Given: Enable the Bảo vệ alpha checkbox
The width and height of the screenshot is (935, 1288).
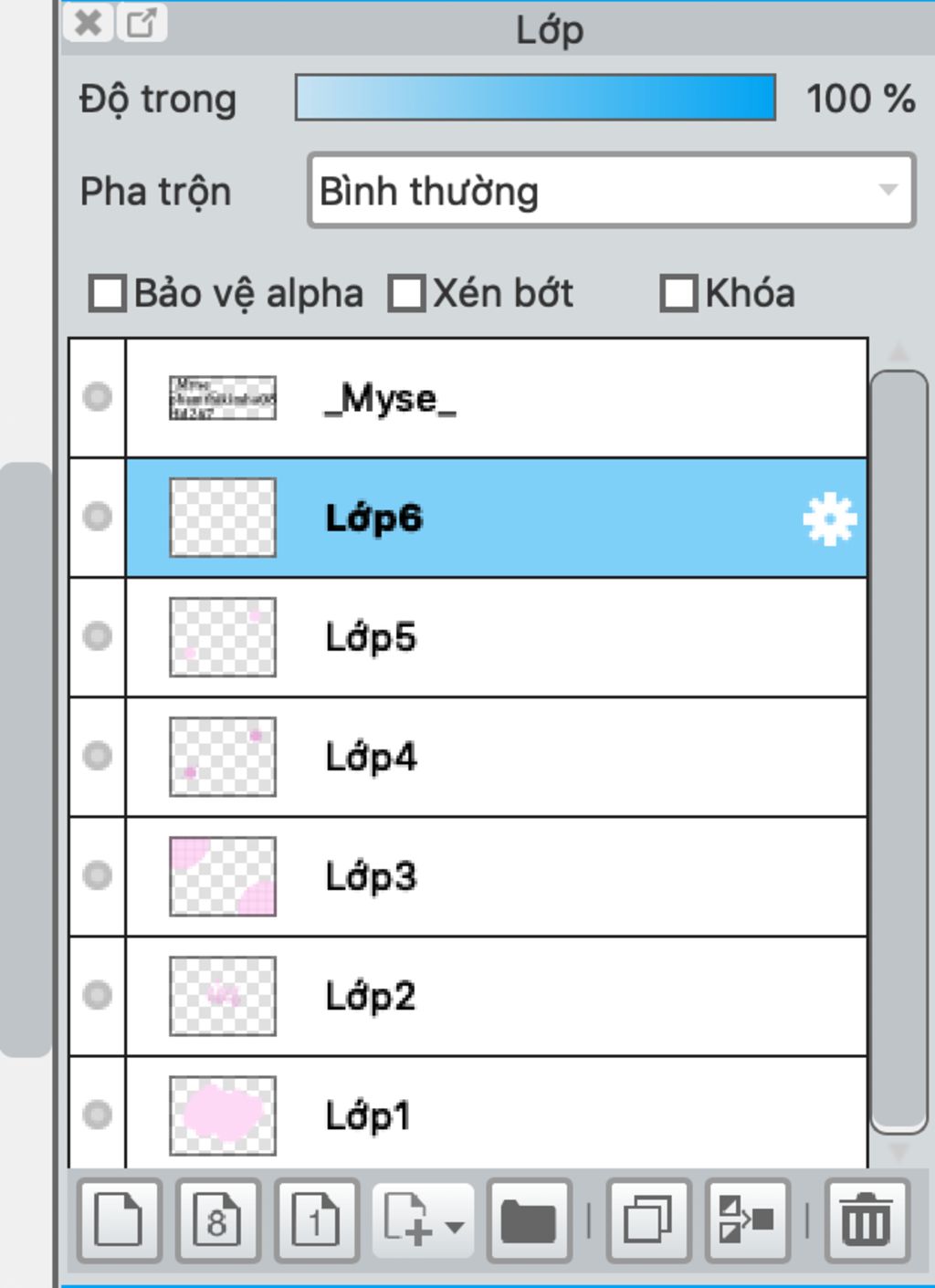Looking at the screenshot, I should pos(107,294).
